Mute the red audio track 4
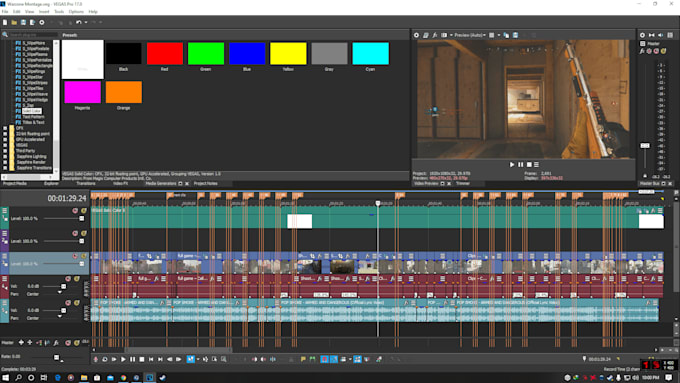The height and width of the screenshot is (383, 680). (68, 279)
